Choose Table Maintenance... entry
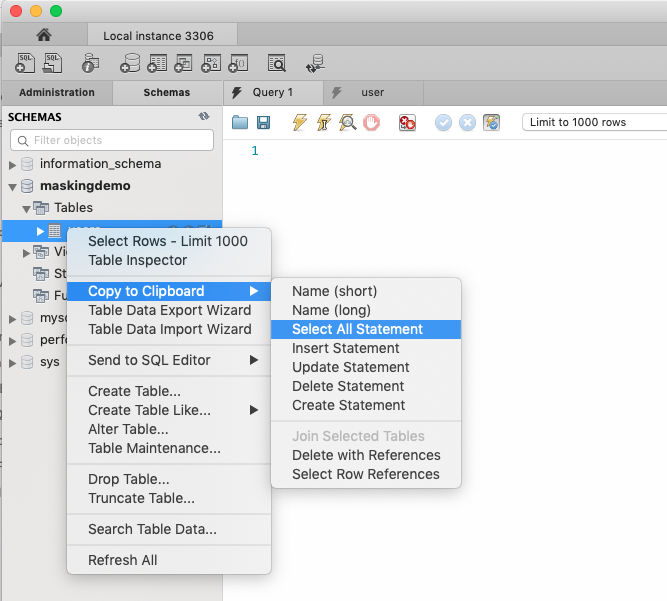Screen dimensions: 667x601 tap(168, 448)
